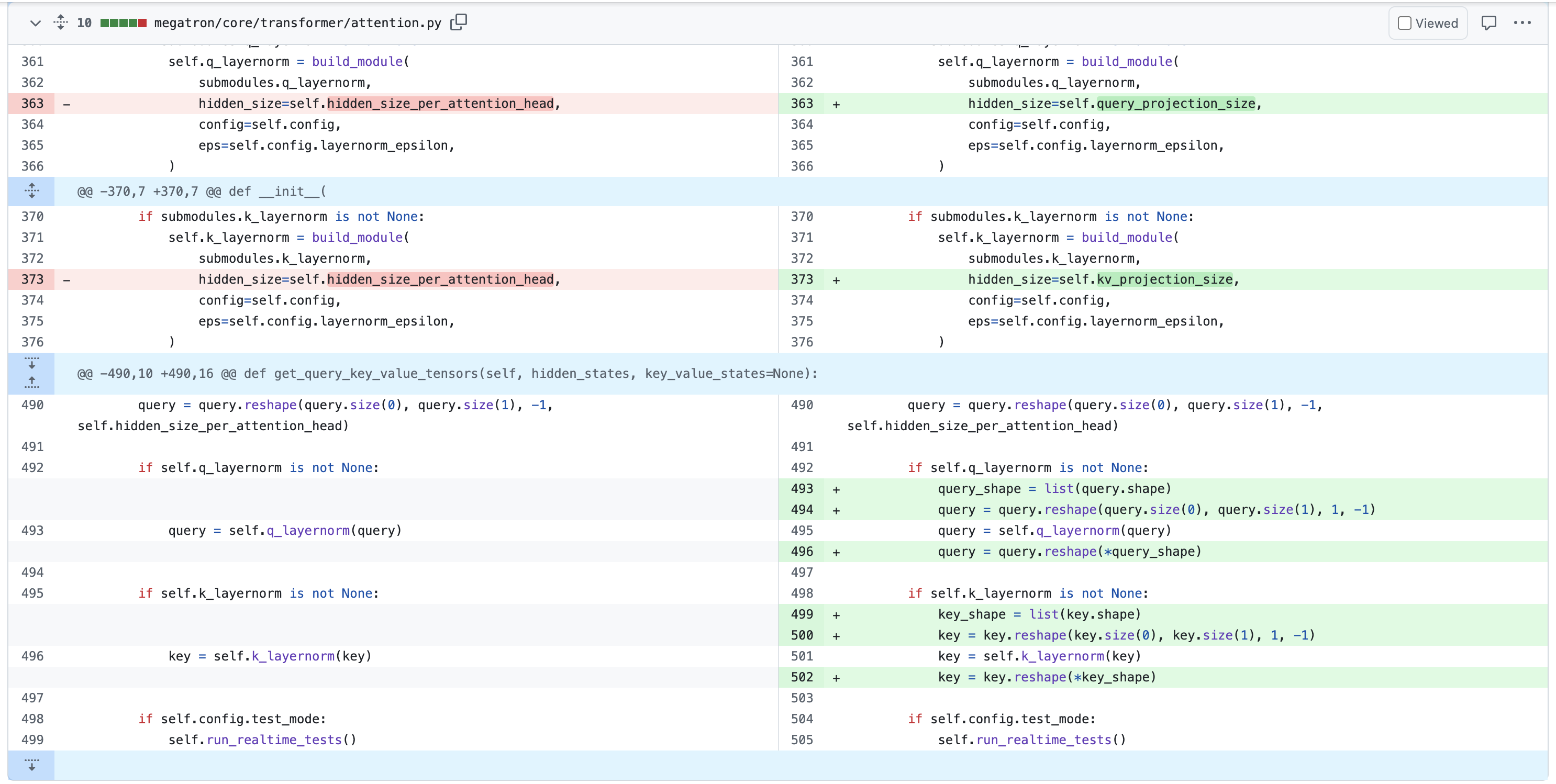Mark file as Viewed checkbox

[1404, 23]
